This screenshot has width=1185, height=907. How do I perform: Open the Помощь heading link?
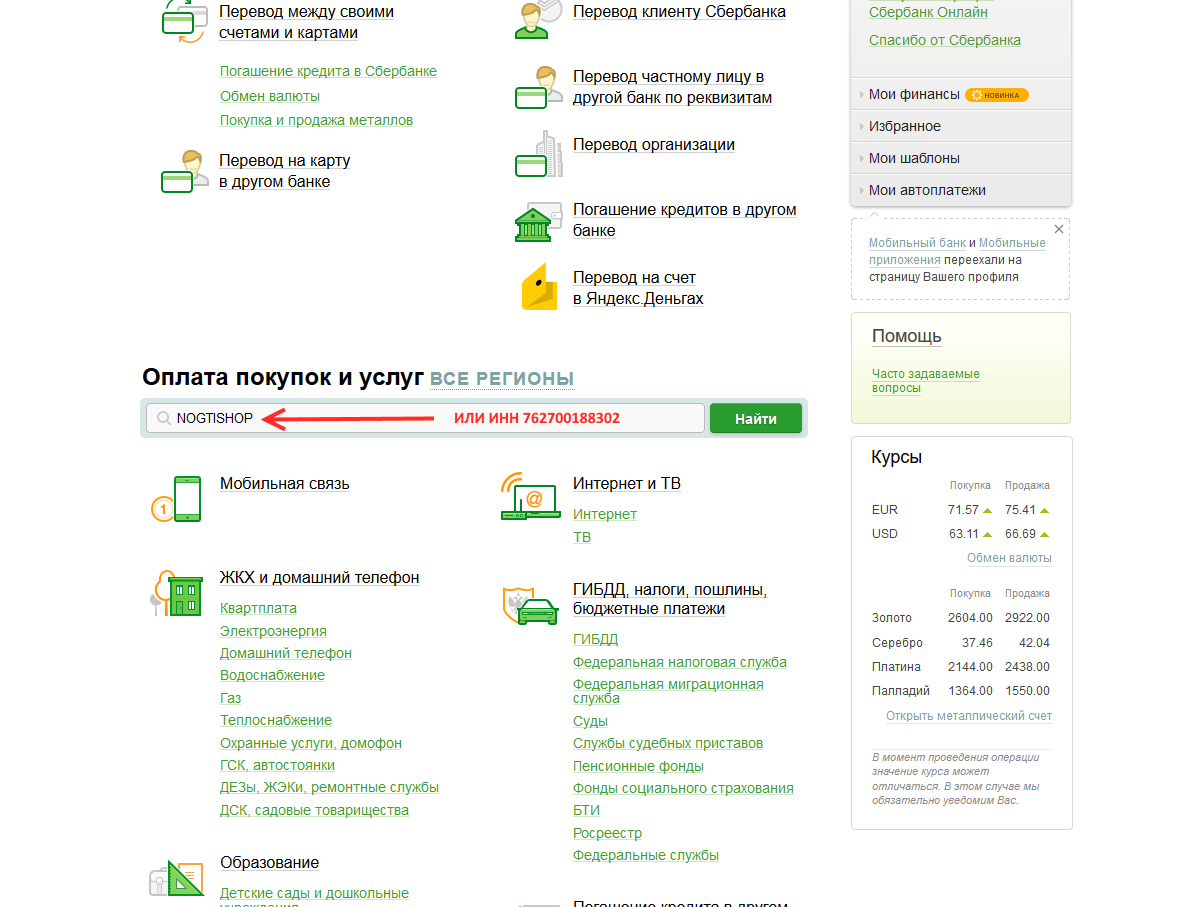(907, 336)
